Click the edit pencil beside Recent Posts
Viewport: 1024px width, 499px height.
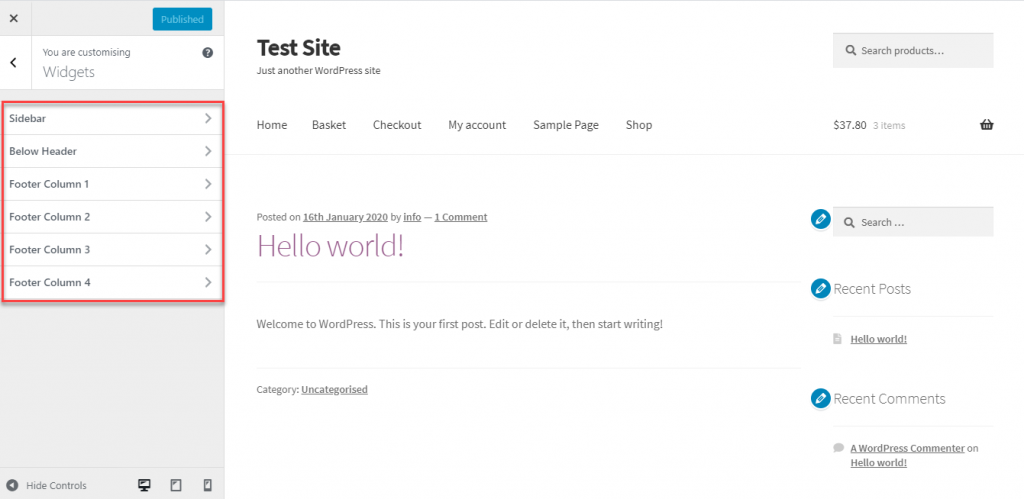pos(820,287)
